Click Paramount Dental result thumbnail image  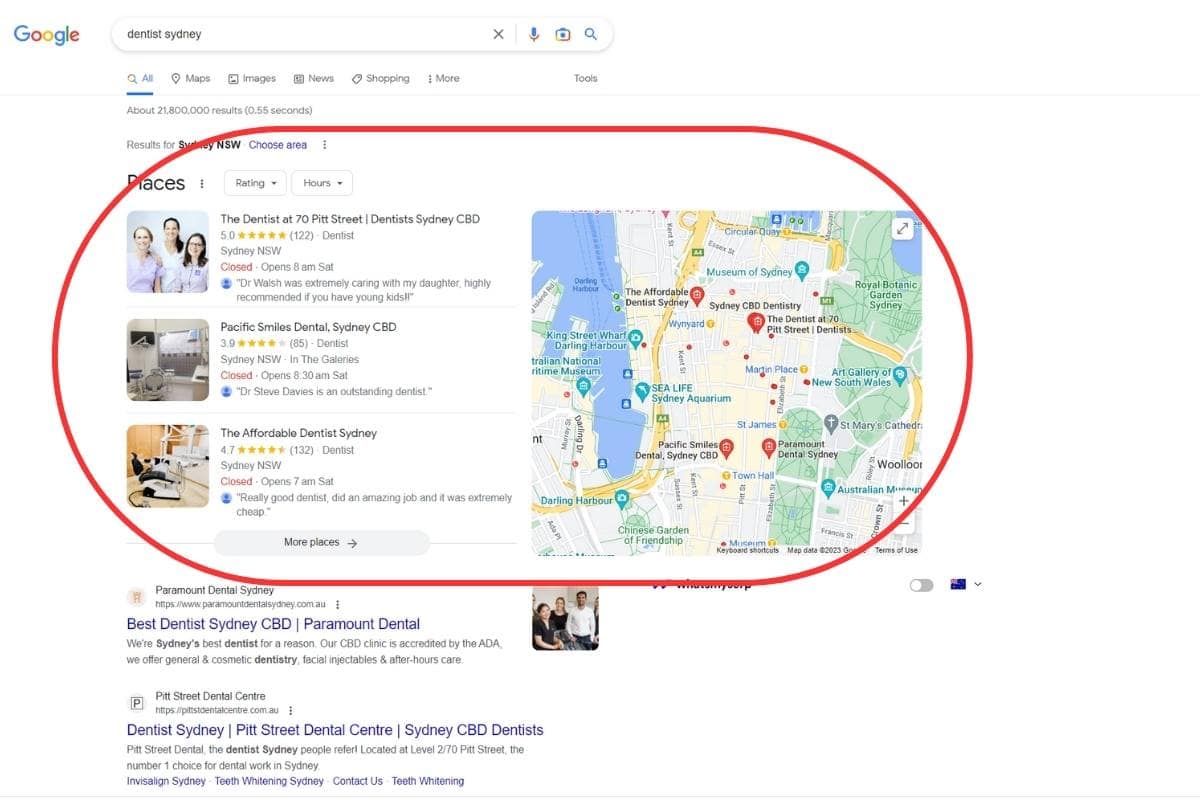[x=565, y=618]
